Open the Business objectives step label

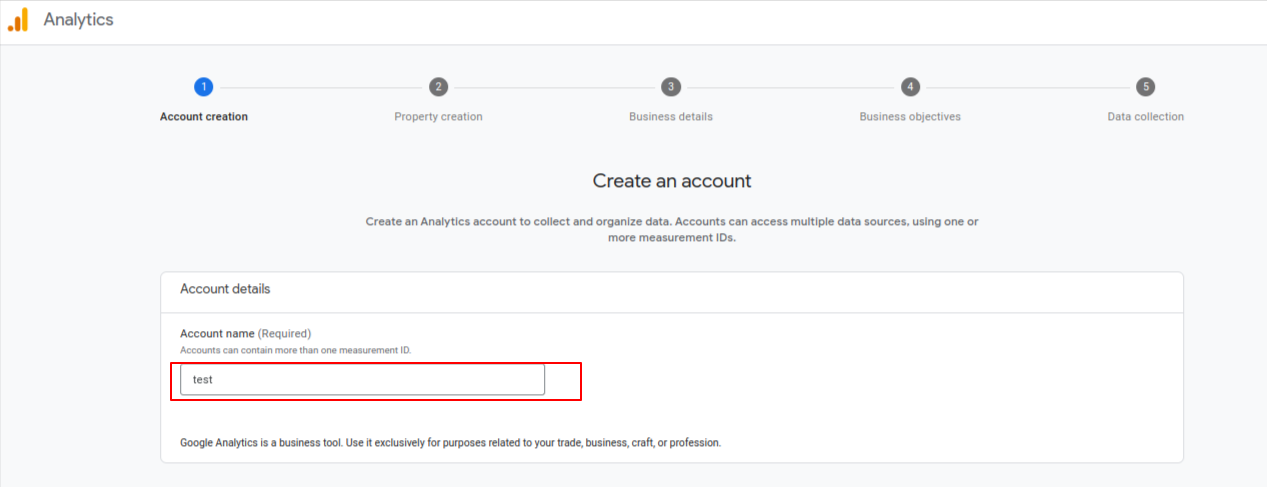click(x=910, y=117)
